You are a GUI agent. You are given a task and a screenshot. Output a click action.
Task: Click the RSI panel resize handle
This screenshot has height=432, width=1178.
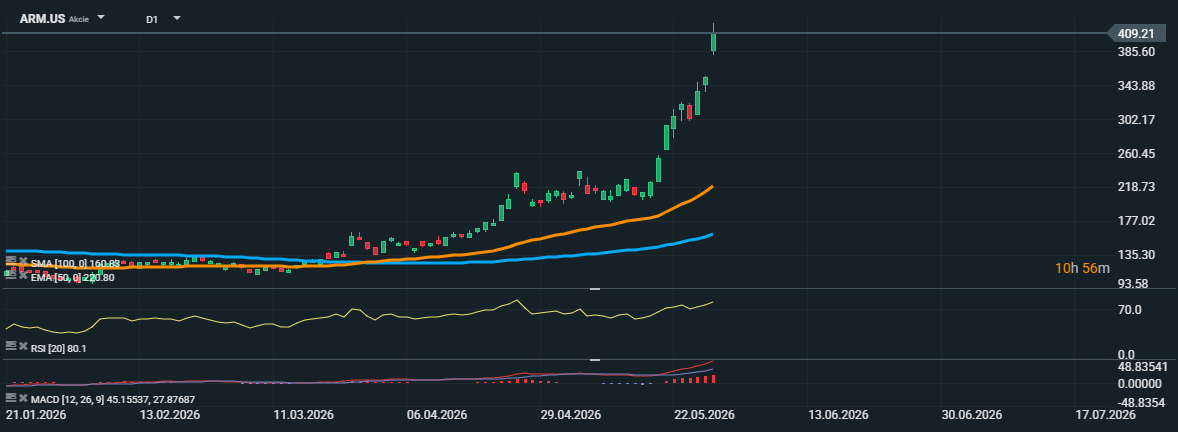coord(595,289)
